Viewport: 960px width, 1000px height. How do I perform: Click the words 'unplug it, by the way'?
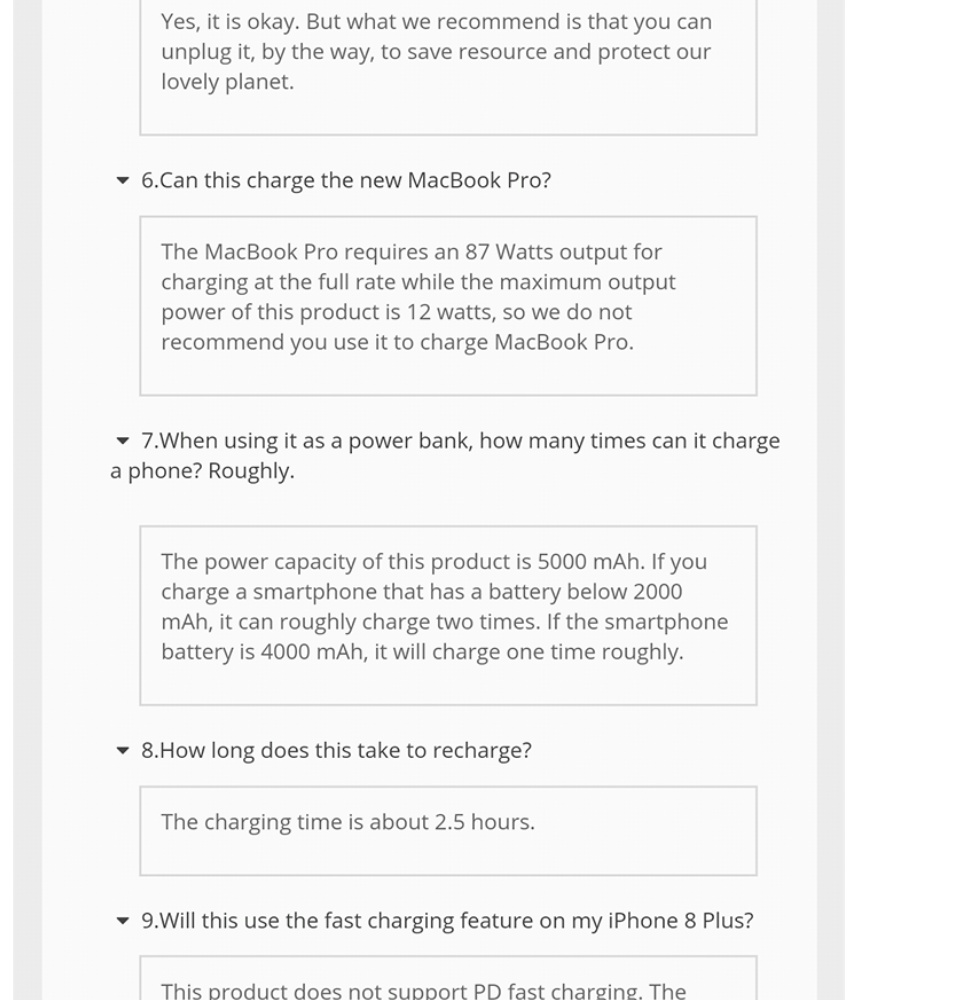268,52
